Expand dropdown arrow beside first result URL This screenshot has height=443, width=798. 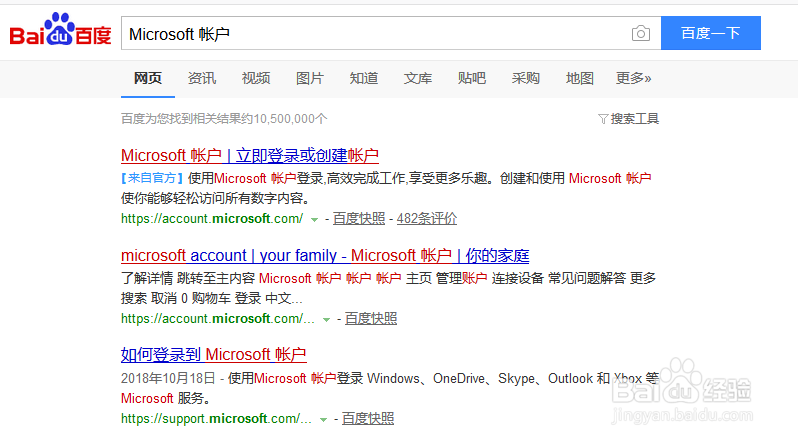[x=315, y=220]
